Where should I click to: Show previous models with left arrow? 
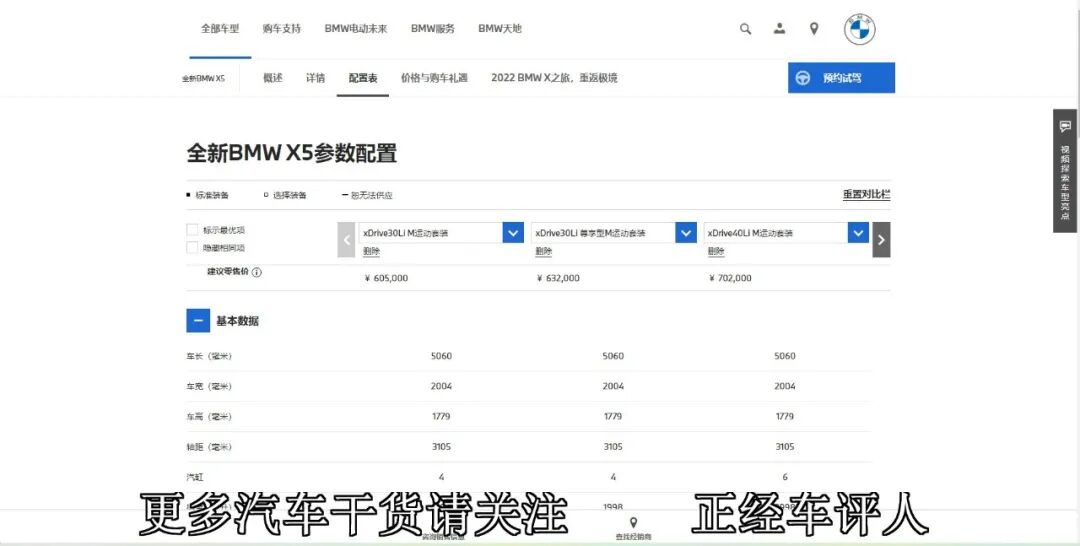pos(346,240)
